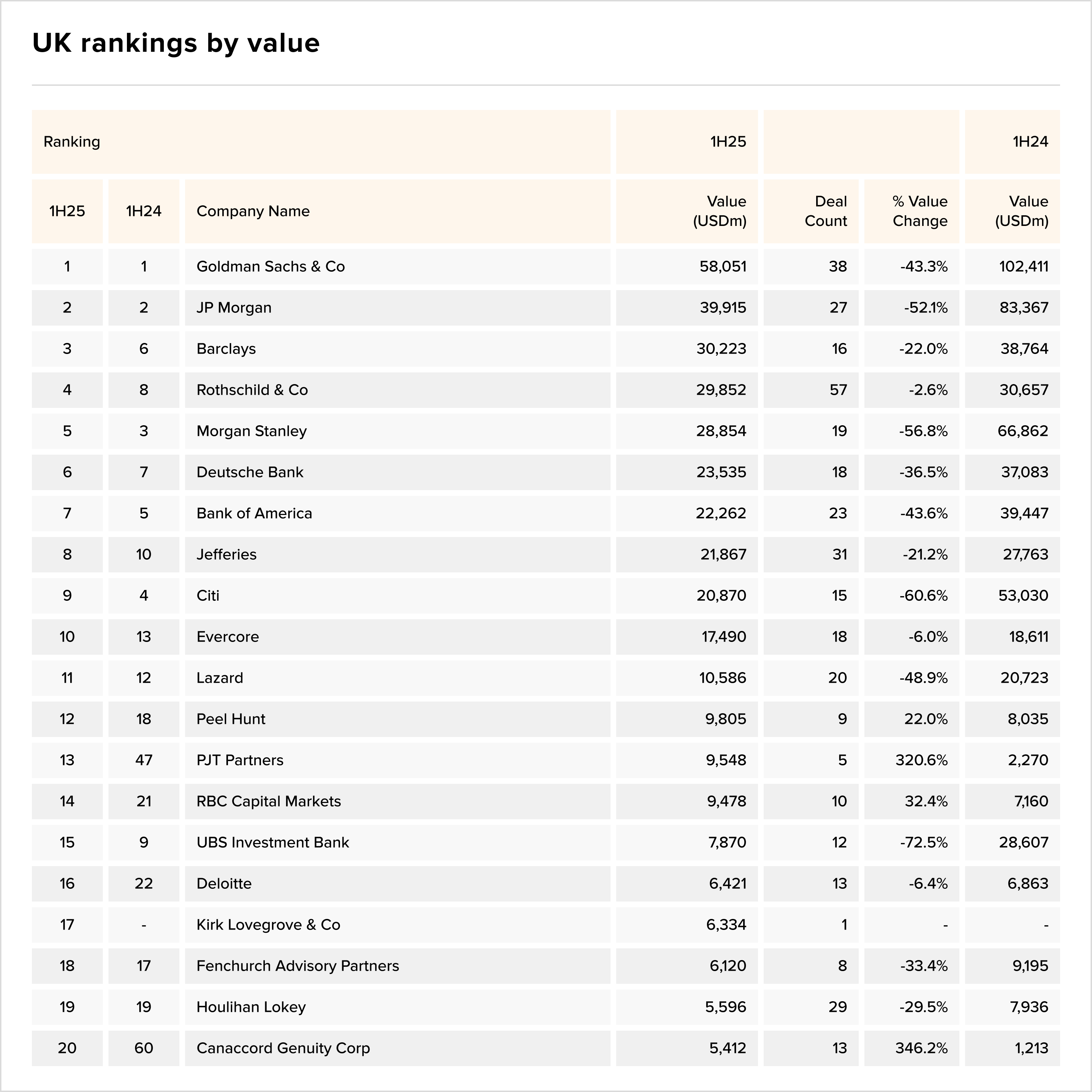Screen dimensions: 1092x1092
Task: Select the Morgan Stanley row
Action: click(251, 432)
